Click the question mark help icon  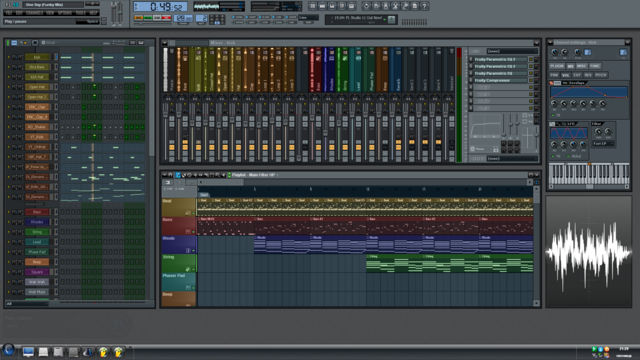(x=424, y=6)
